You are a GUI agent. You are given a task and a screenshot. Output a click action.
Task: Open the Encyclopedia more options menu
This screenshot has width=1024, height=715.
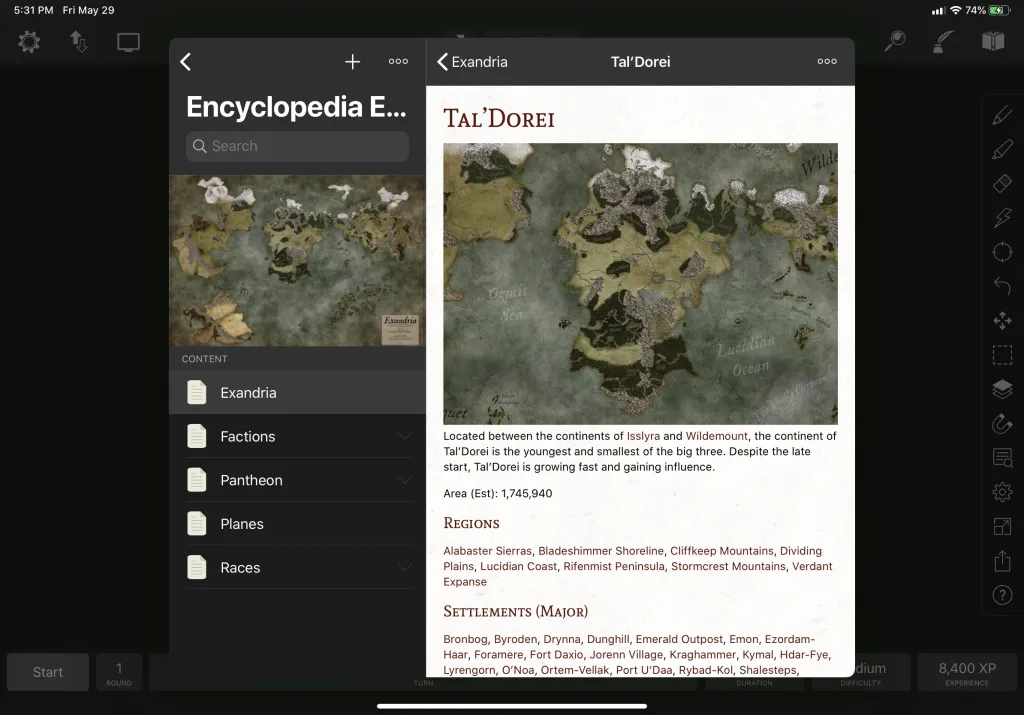[398, 61]
